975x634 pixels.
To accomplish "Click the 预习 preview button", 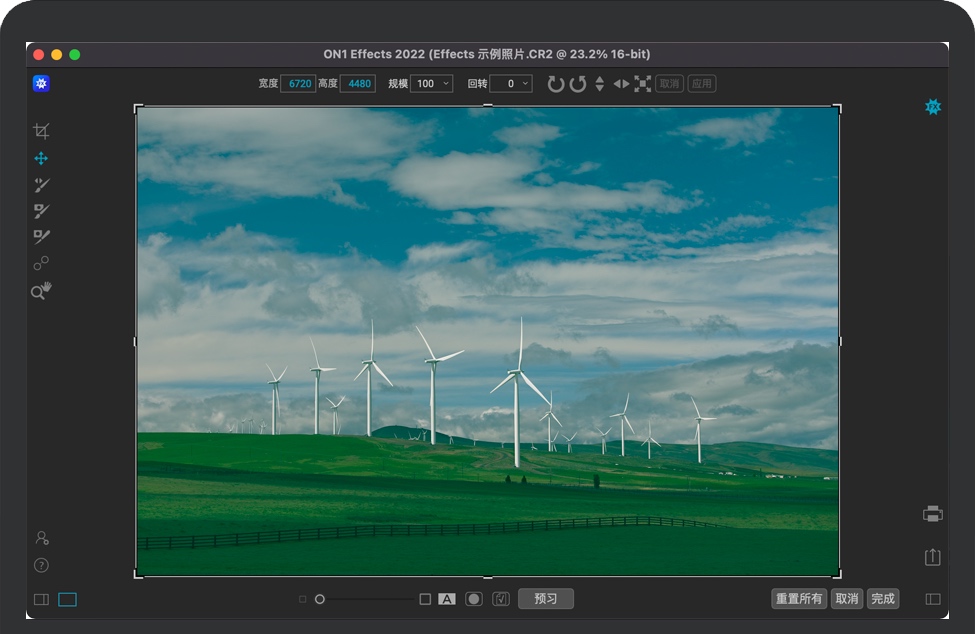I will (x=545, y=599).
